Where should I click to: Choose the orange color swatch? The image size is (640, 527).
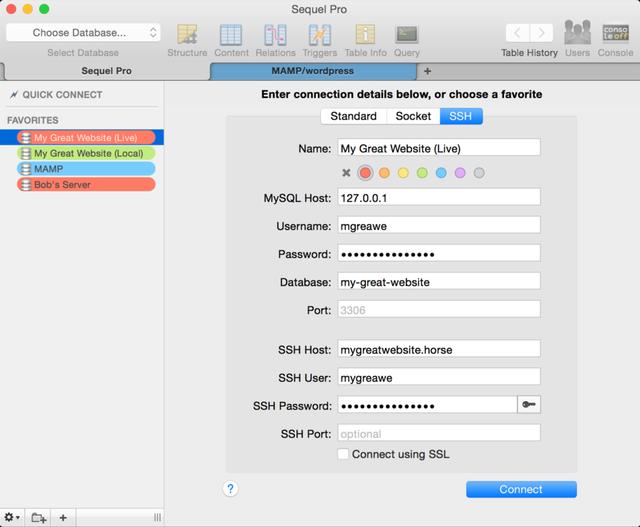coord(384,173)
